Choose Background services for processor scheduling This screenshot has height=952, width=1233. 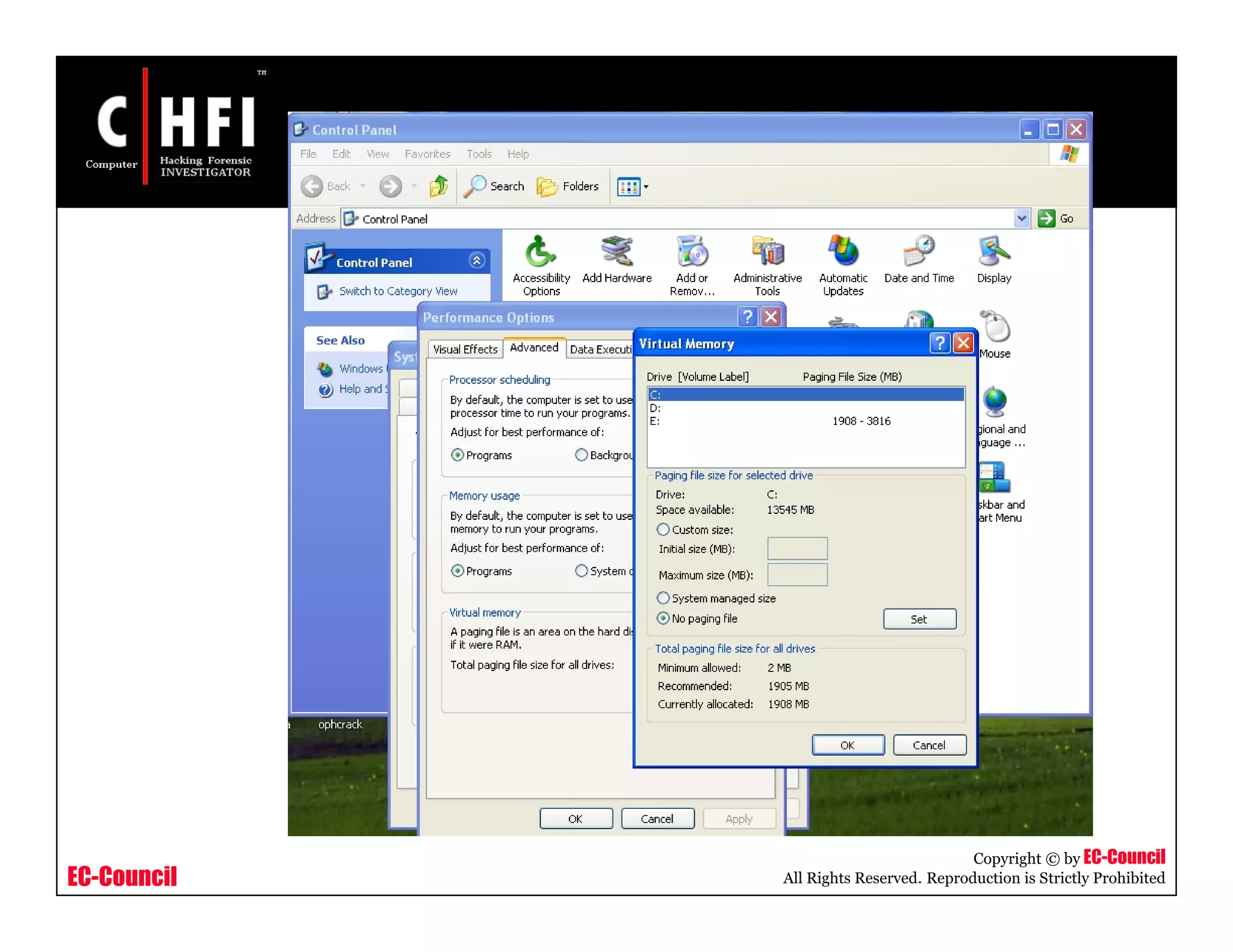(x=582, y=455)
